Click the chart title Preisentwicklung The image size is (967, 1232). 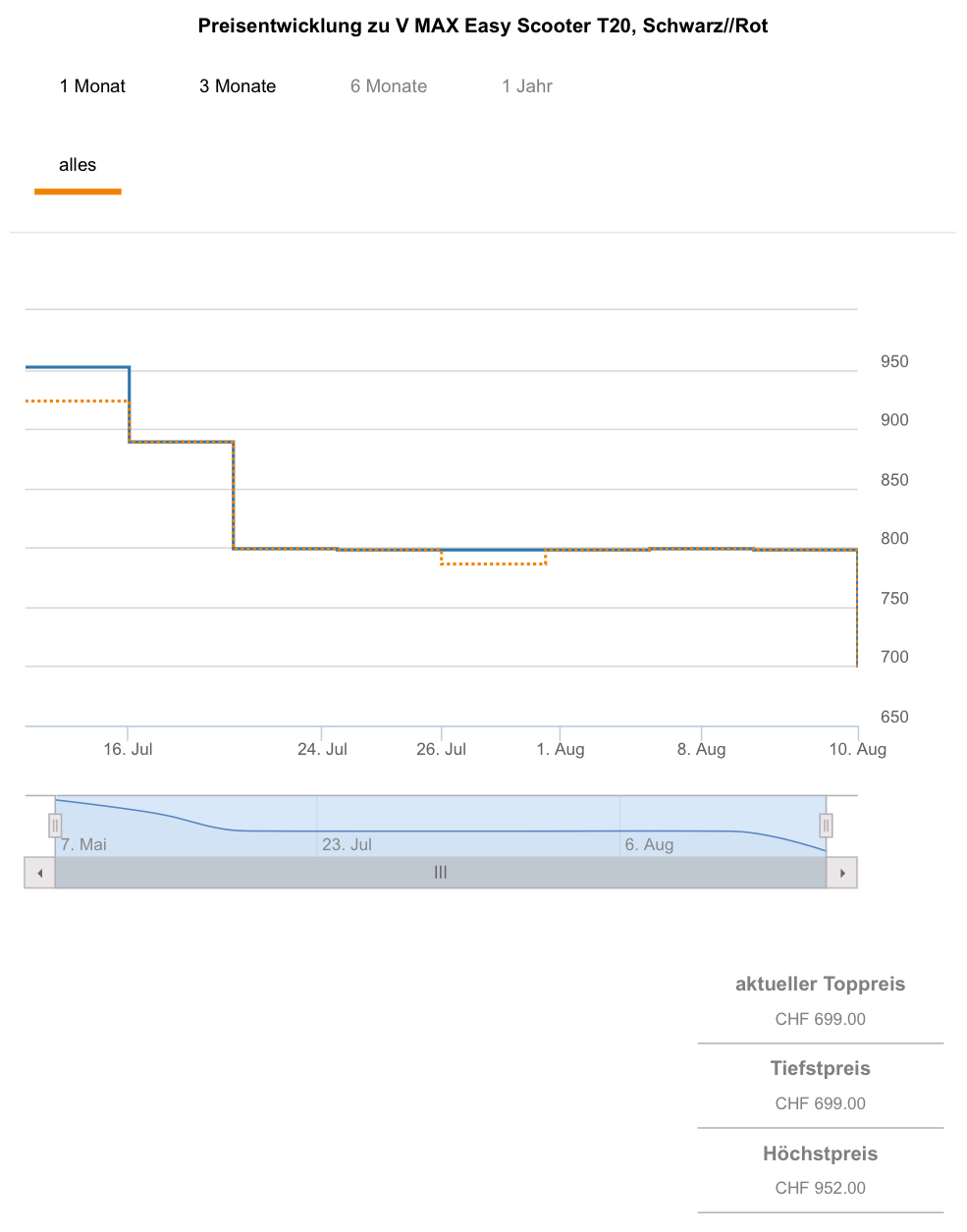click(x=483, y=27)
